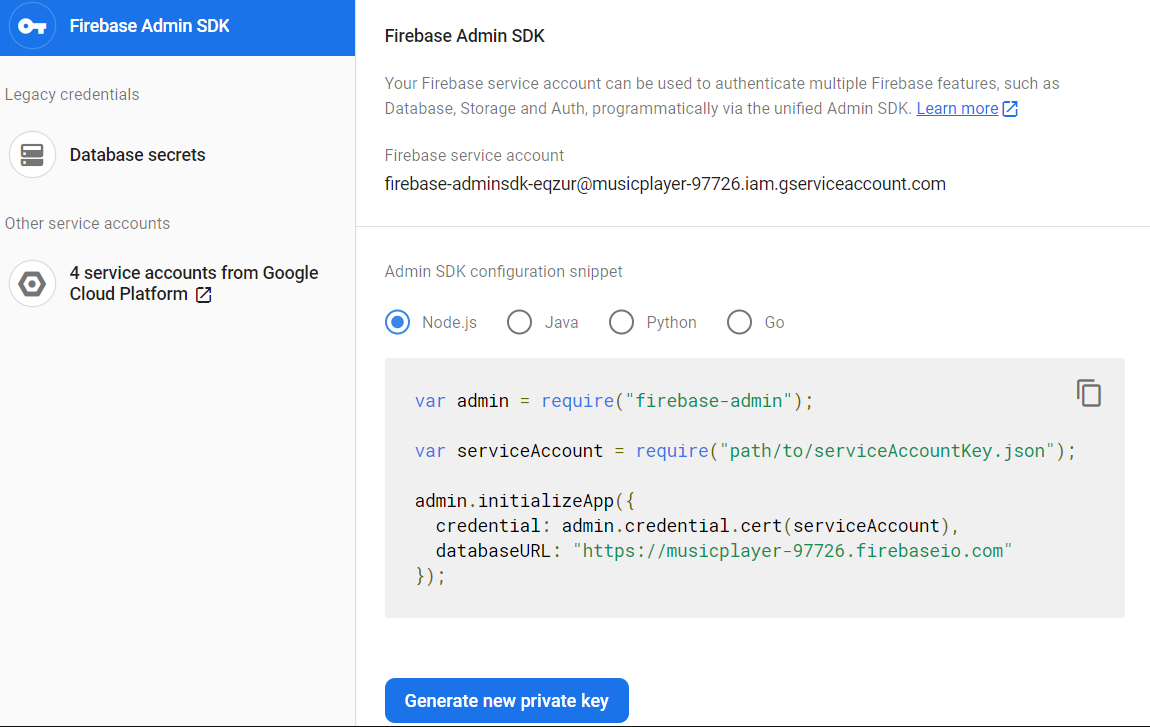Copy the configuration snippet with copy icon
The height and width of the screenshot is (727, 1150).
(1089, 393)
